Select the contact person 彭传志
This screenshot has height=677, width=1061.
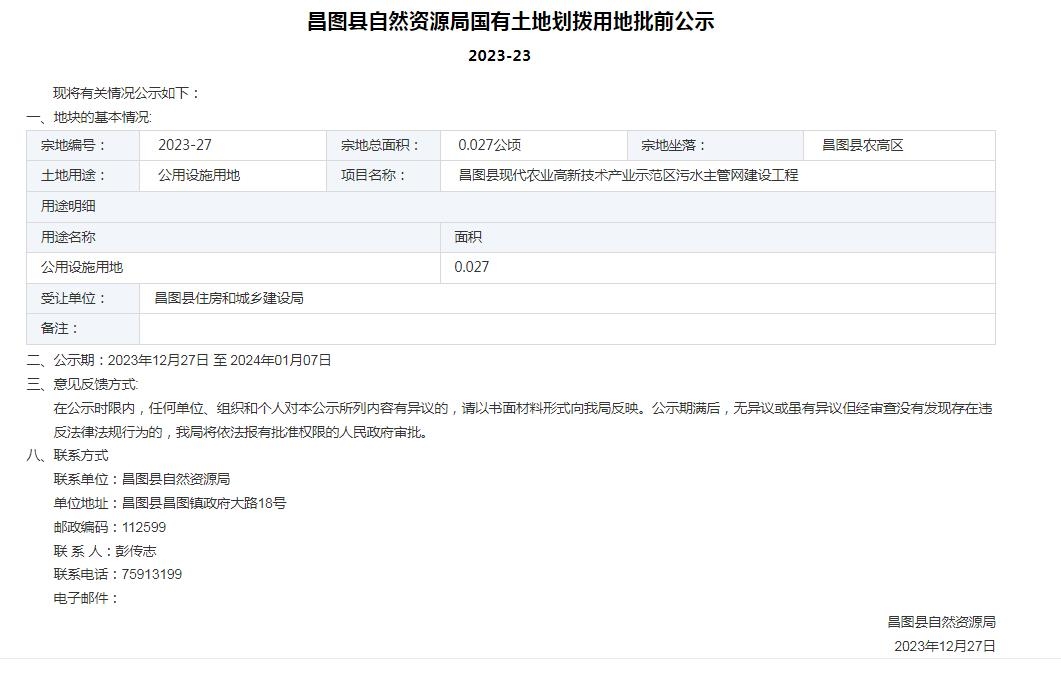[135, 551]
